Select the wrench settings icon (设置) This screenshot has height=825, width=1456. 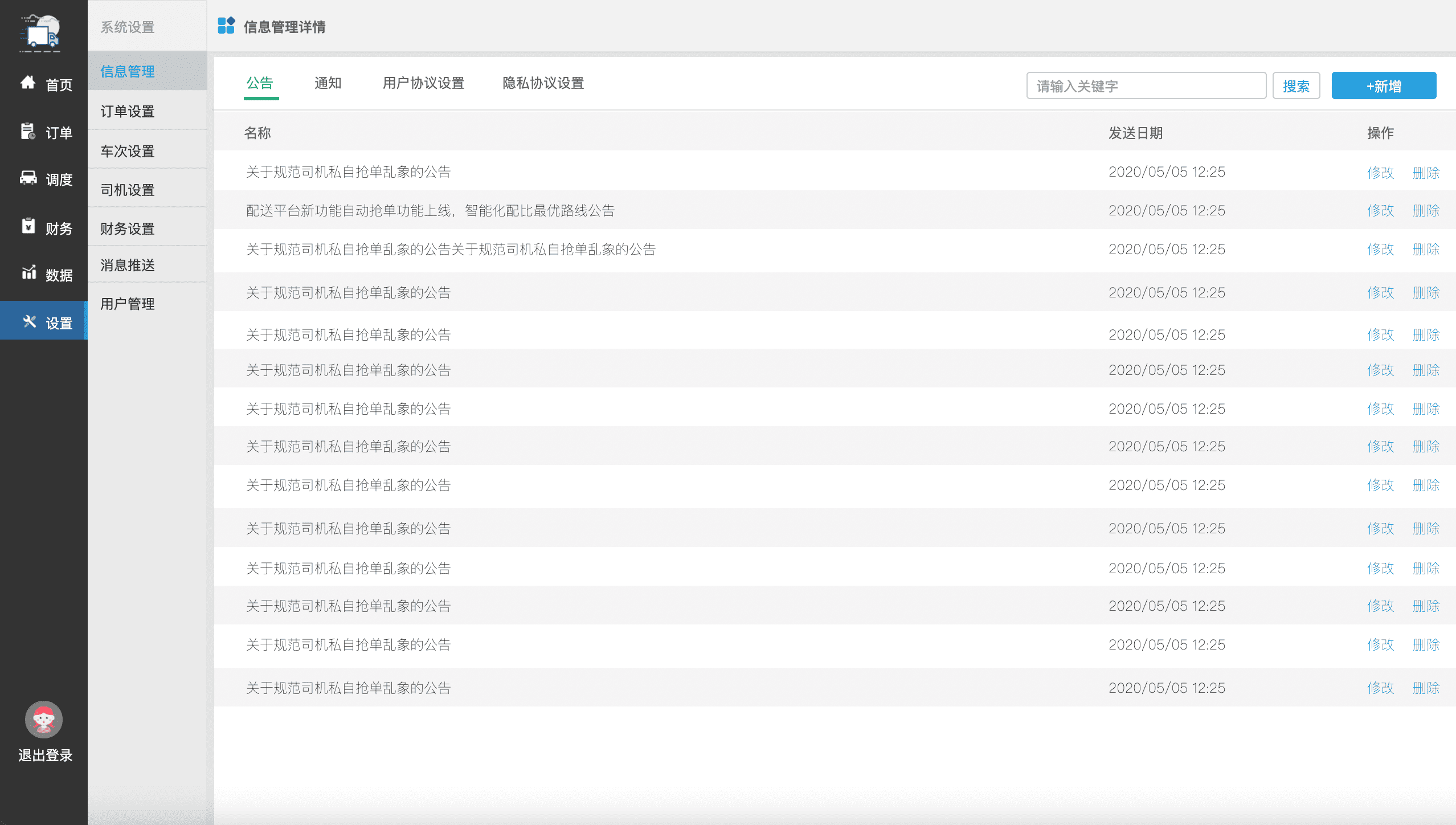(x=29, y=322)
